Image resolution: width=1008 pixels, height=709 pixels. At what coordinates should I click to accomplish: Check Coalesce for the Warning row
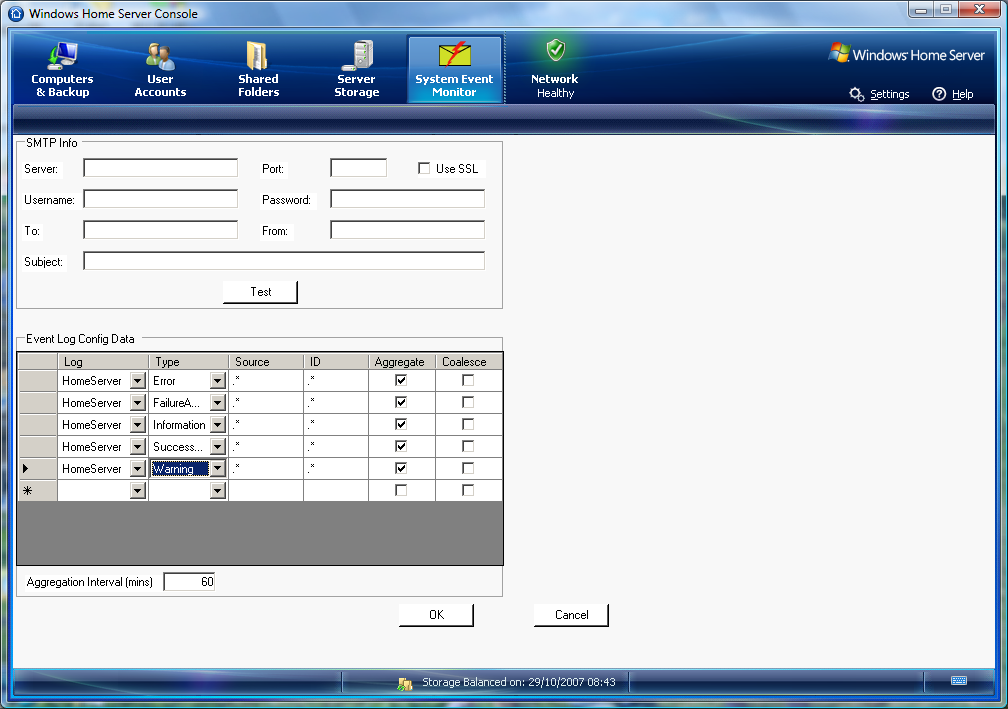(468, 468)
